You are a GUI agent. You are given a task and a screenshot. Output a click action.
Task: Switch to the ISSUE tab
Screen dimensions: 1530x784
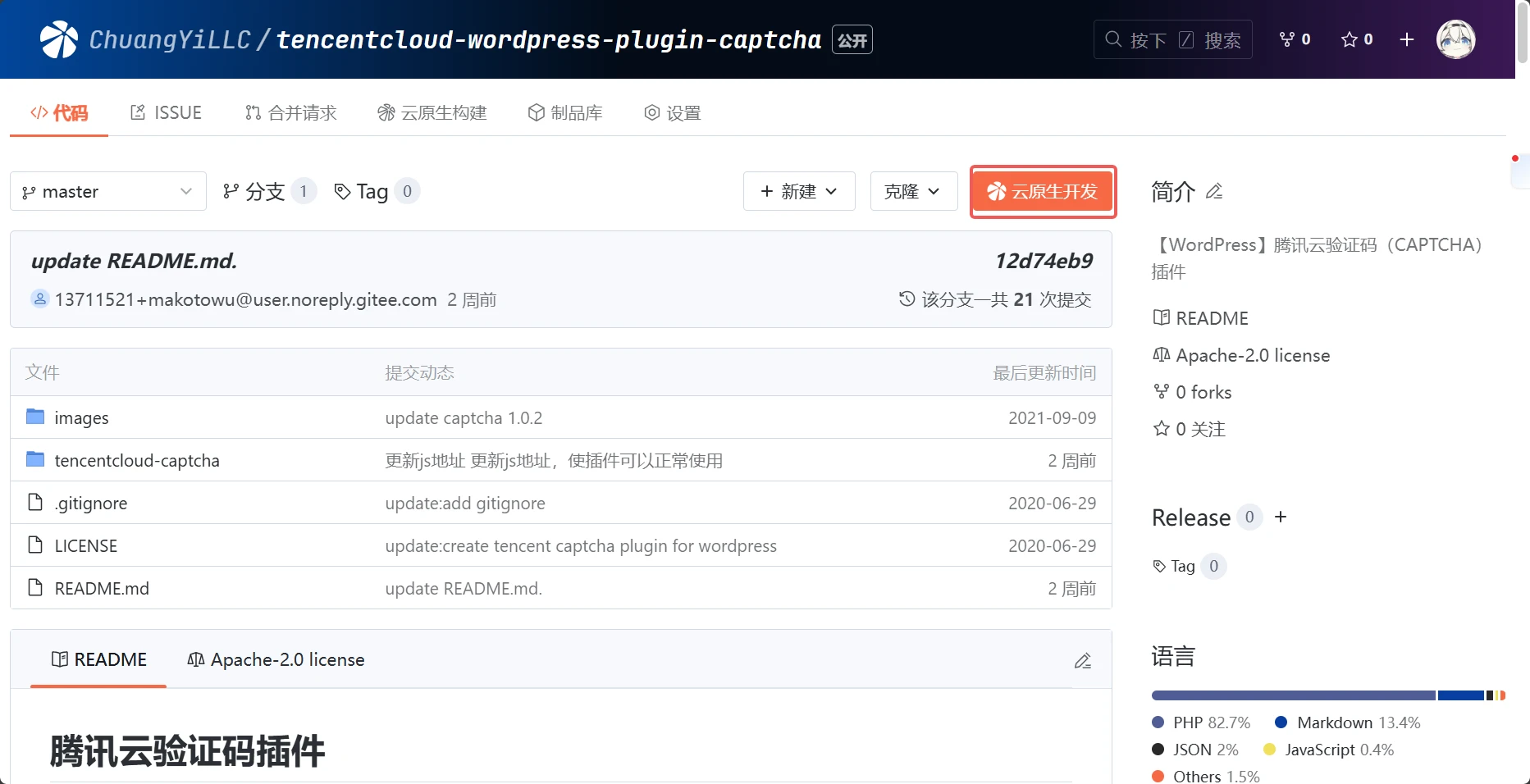pyautogui.click(x=166, y=113)
